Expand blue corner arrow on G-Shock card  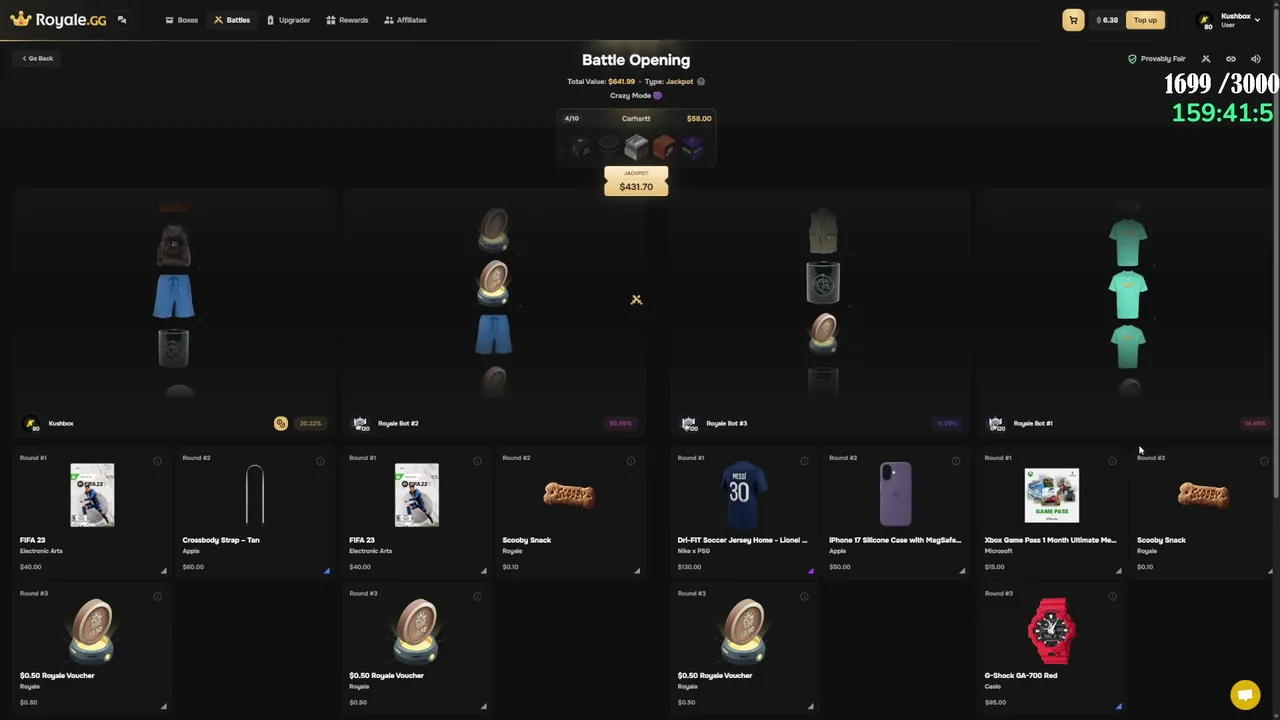coord(1119,707)
